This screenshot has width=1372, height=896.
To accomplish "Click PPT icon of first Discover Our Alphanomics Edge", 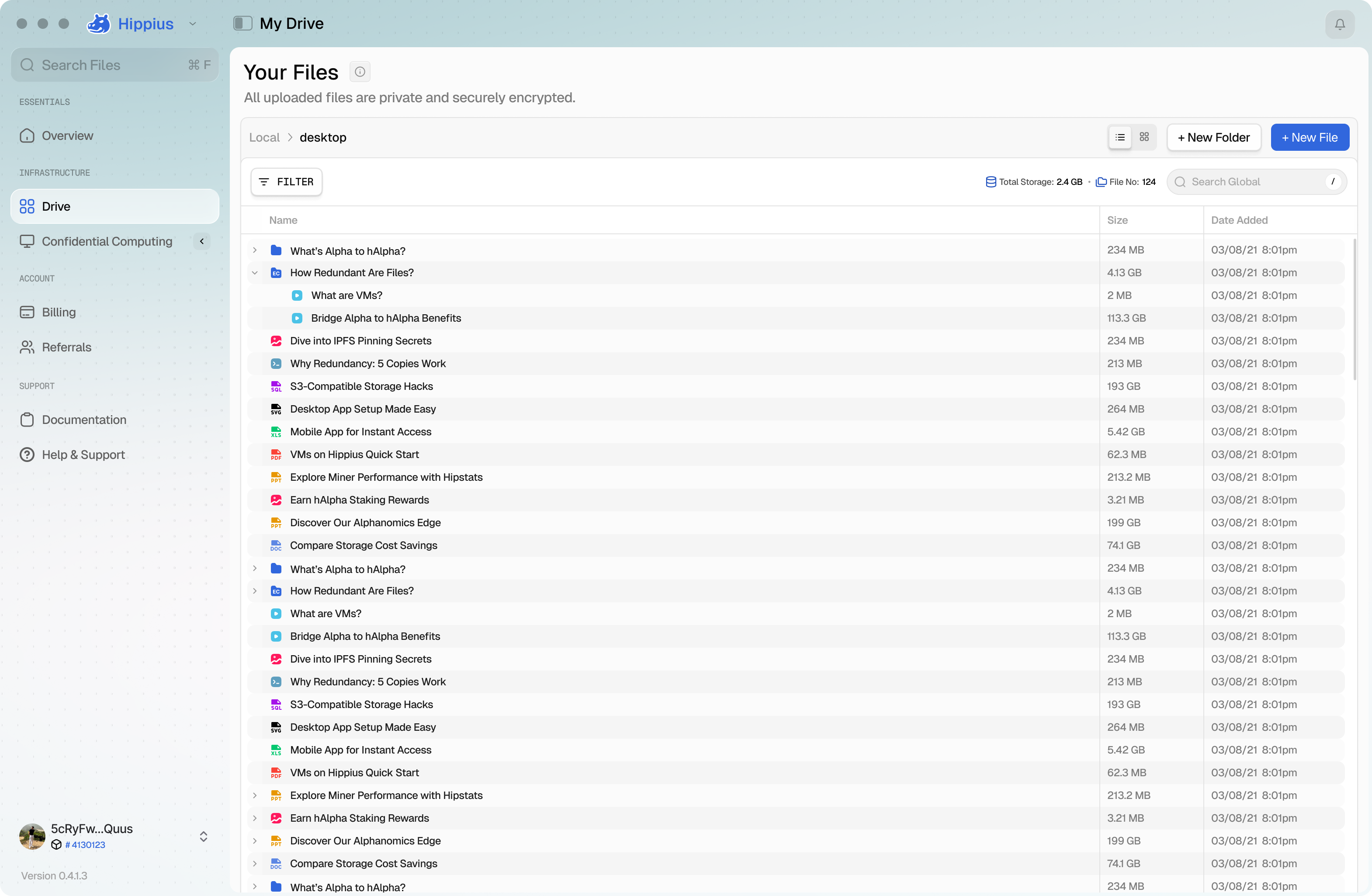I will coord(276,523).
